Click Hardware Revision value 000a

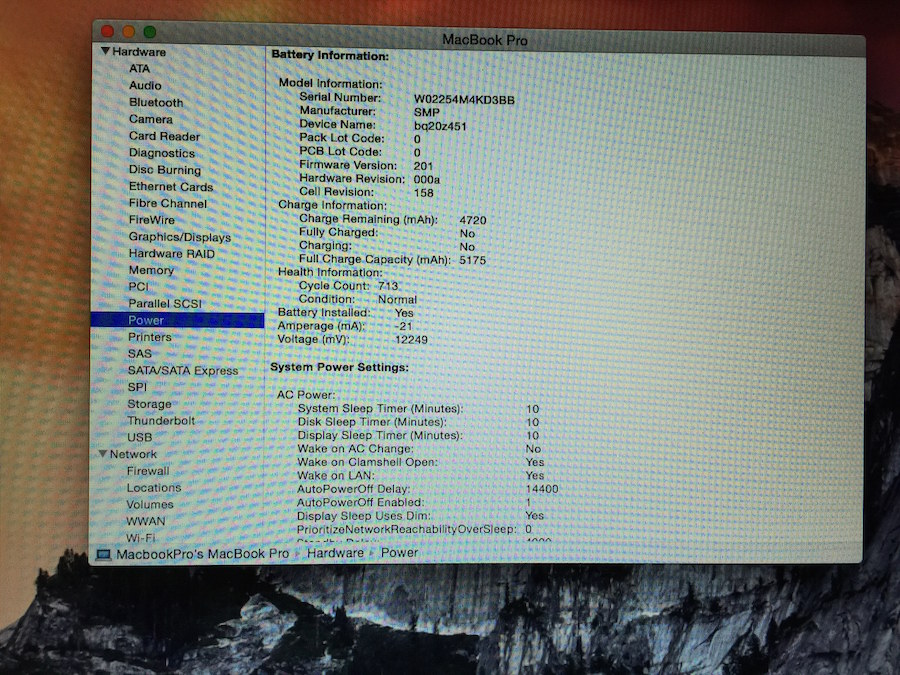click(426, 179)
